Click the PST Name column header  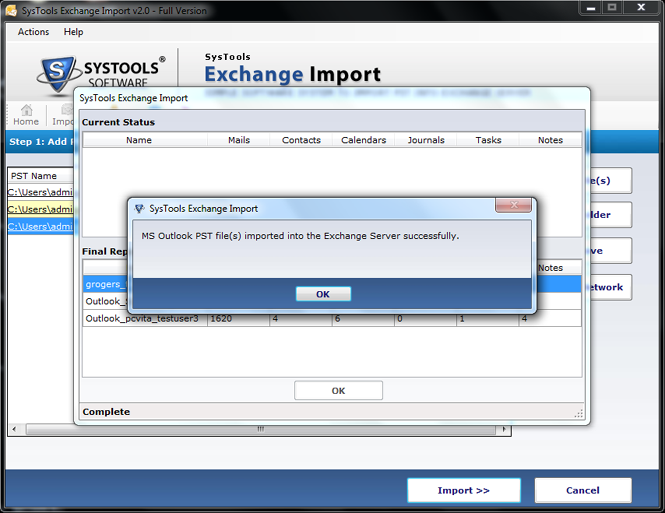(41, 176)
